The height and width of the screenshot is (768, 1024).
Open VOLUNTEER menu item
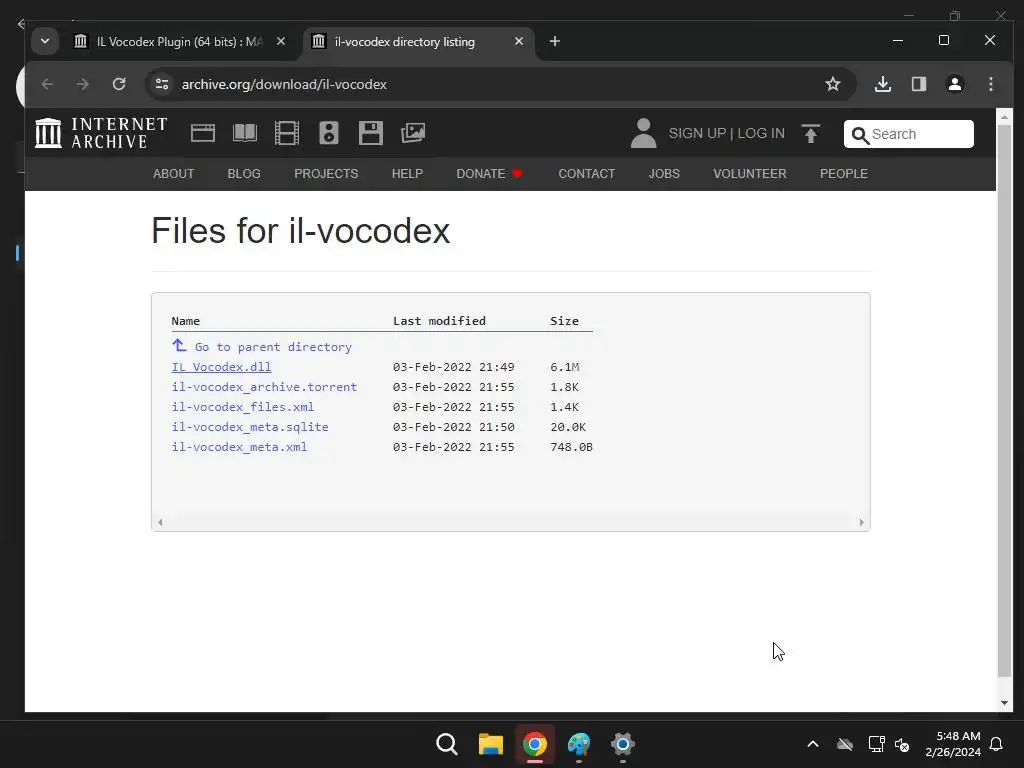(x=750, y=174)
